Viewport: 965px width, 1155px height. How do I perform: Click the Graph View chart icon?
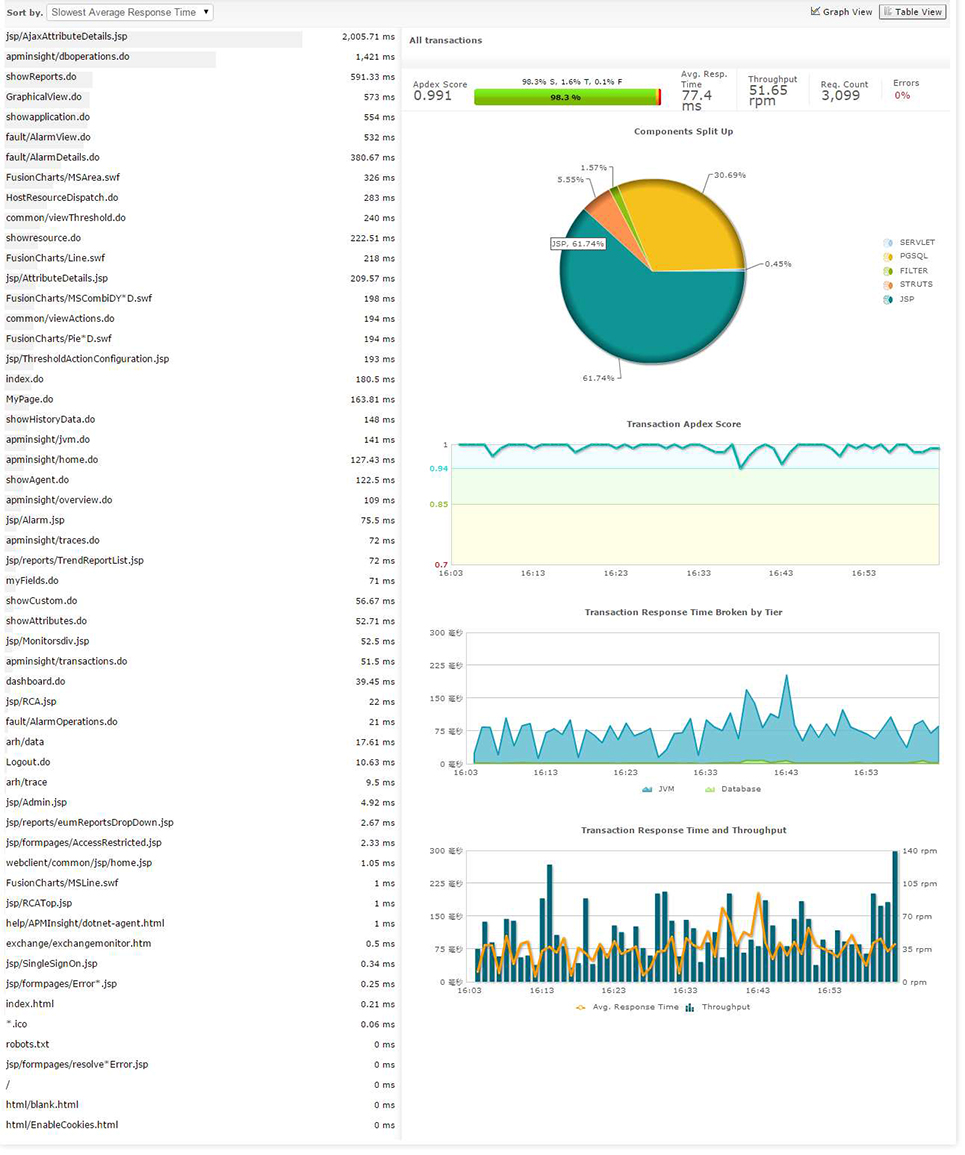[x=815, y=12]
